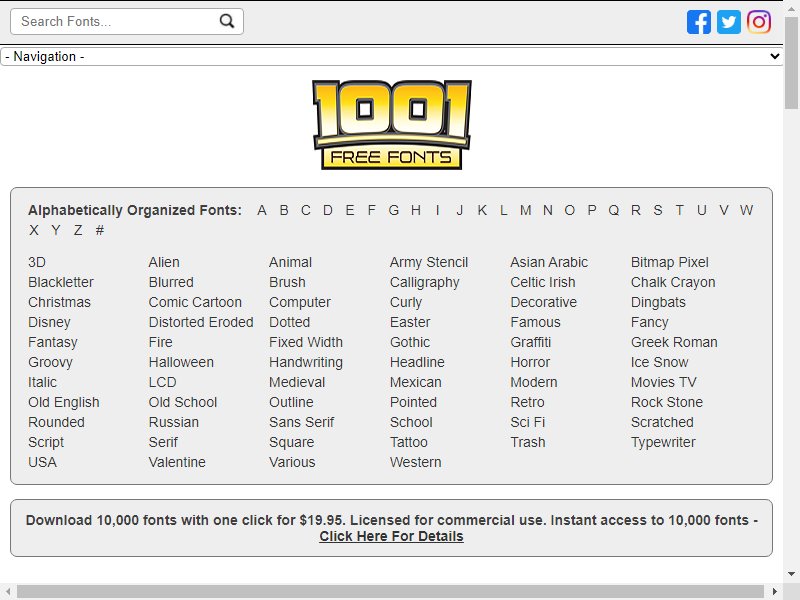View the Retro fonts category
Image resolution: width=800 pixels, height=600 pixels.
(x=527, y=402)
